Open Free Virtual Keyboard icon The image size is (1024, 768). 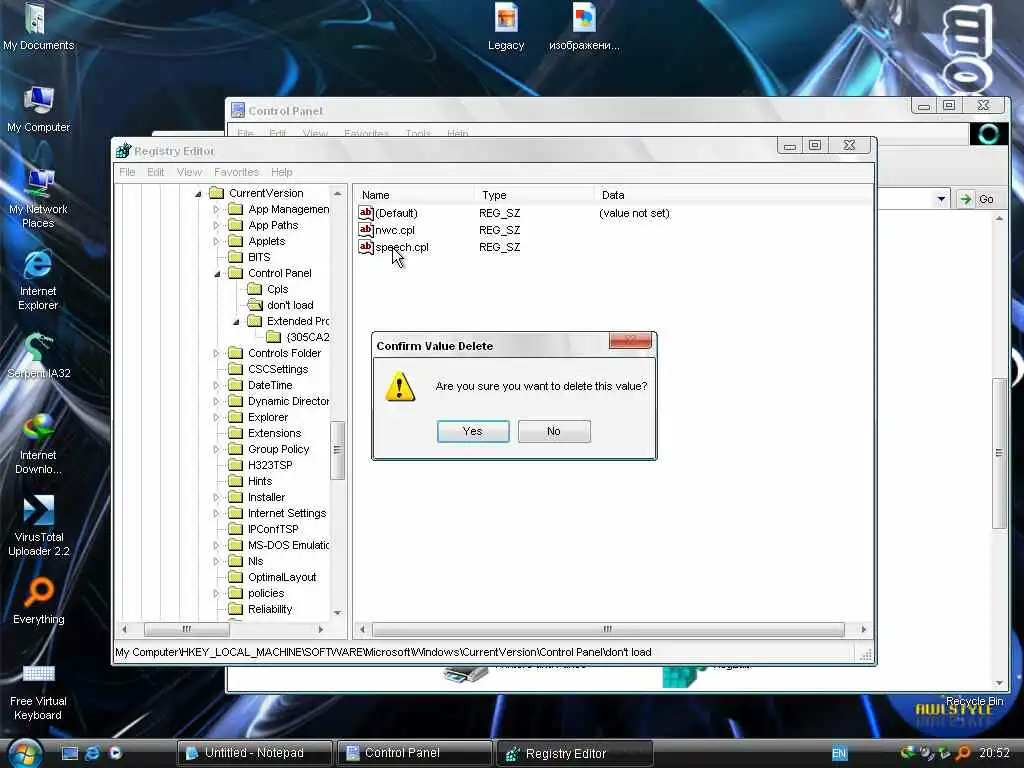(38, 690)
